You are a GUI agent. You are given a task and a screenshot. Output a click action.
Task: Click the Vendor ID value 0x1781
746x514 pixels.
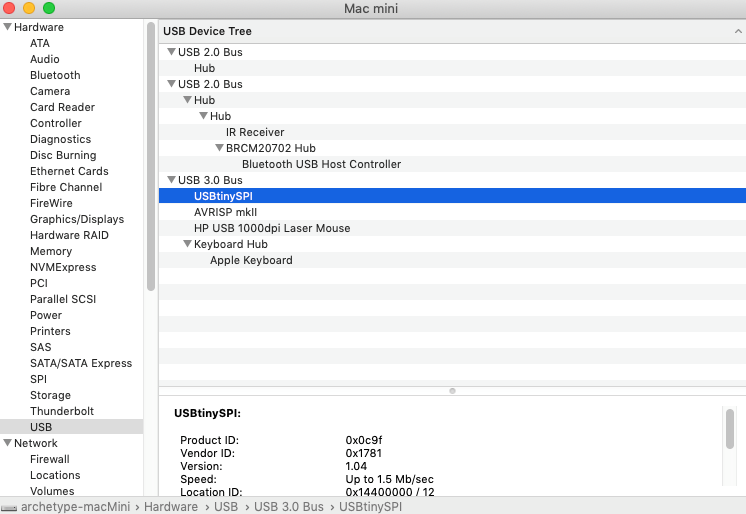pos(363,453)
